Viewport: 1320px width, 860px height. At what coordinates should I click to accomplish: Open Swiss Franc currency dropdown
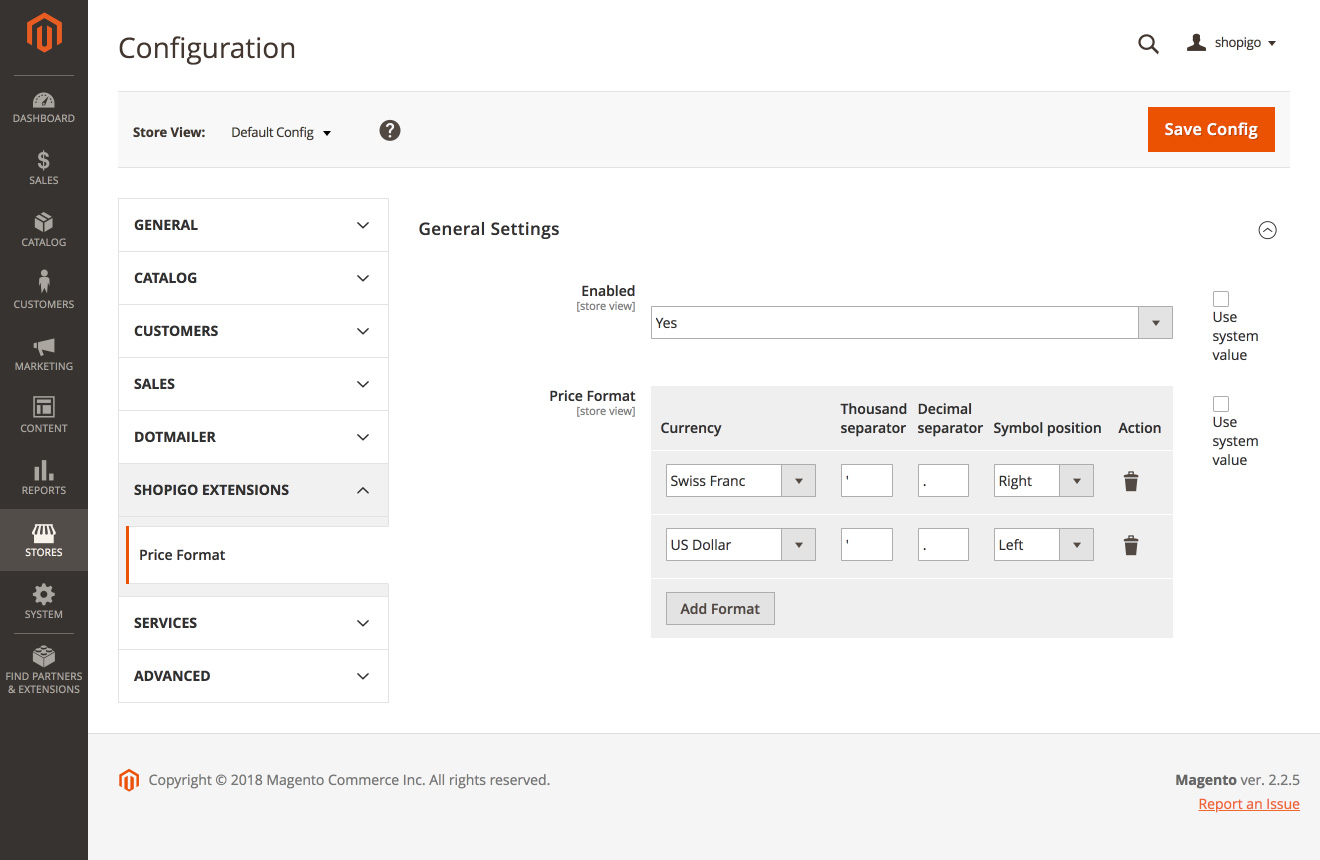click(740, 481)
